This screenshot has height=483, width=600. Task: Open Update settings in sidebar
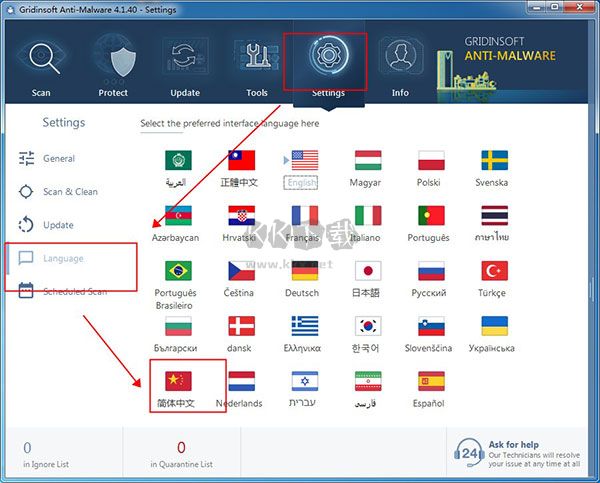pos(46,225)
